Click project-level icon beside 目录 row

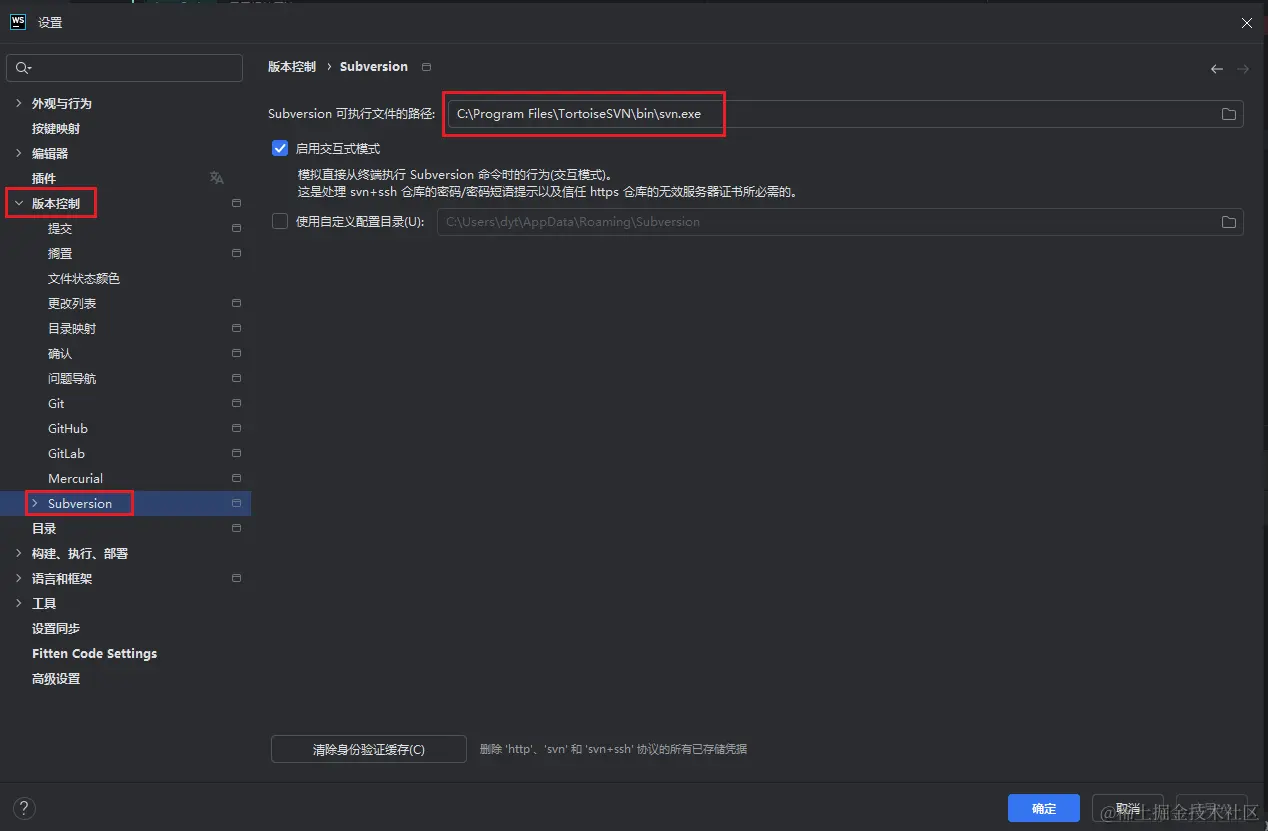[236, 528]
